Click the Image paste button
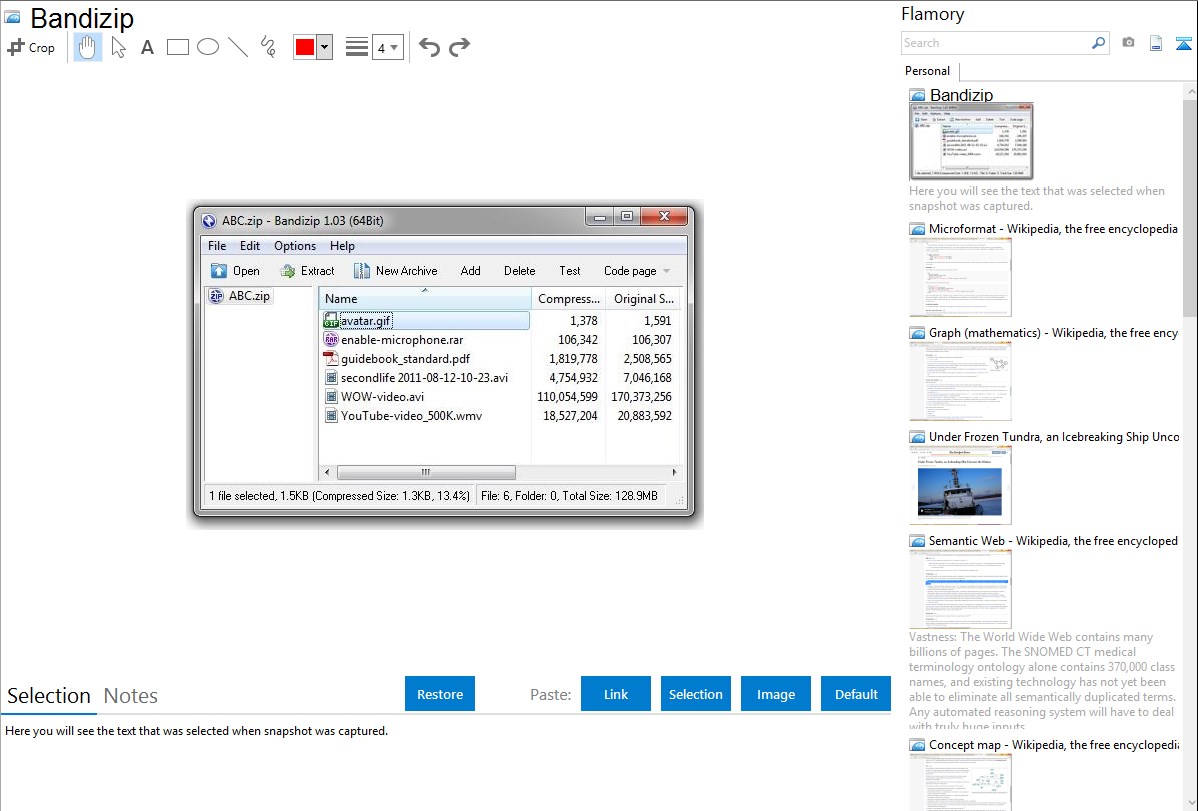 click(776, 694)
